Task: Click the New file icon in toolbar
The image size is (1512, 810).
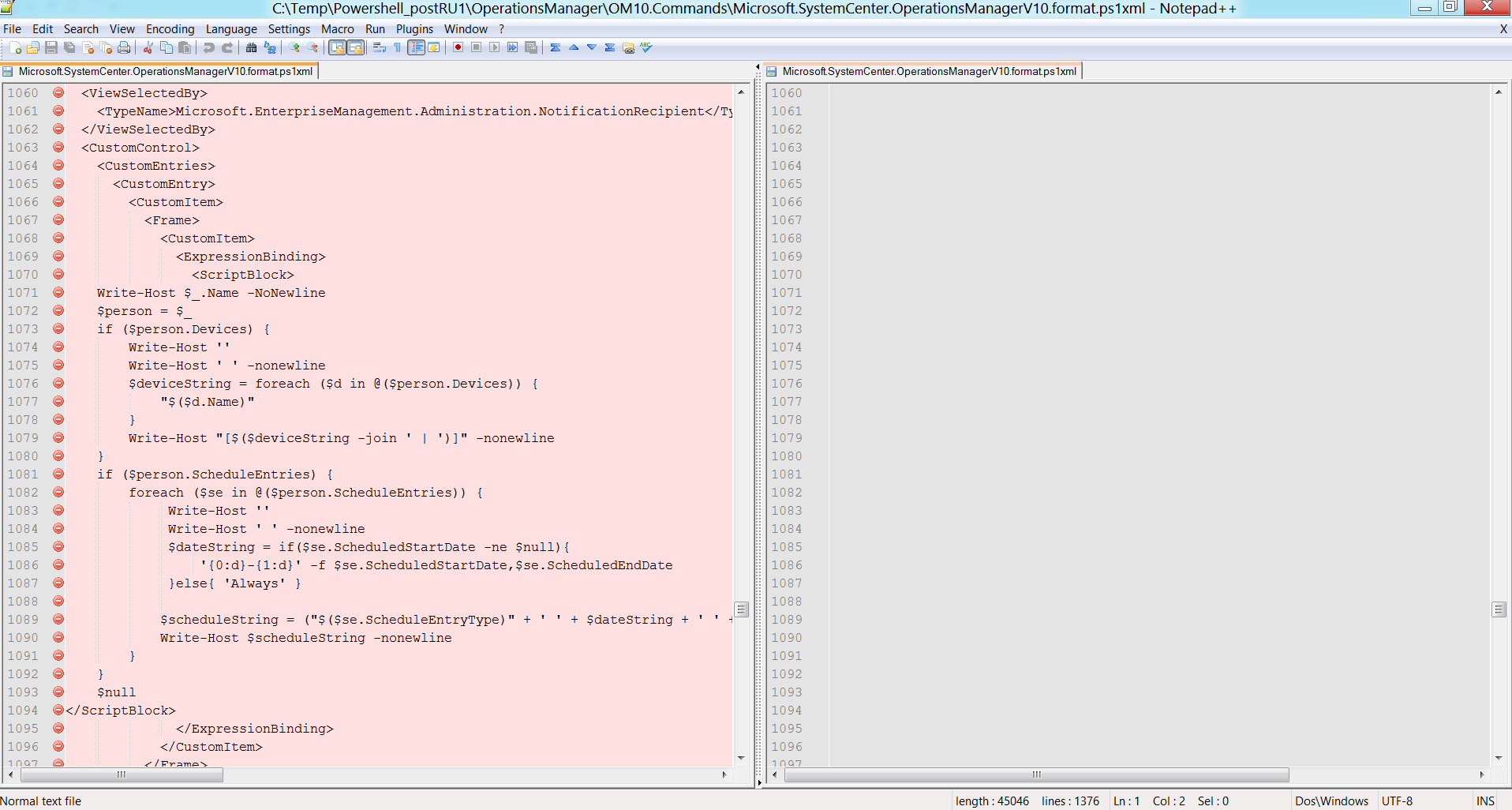Action: pos(15,48)
